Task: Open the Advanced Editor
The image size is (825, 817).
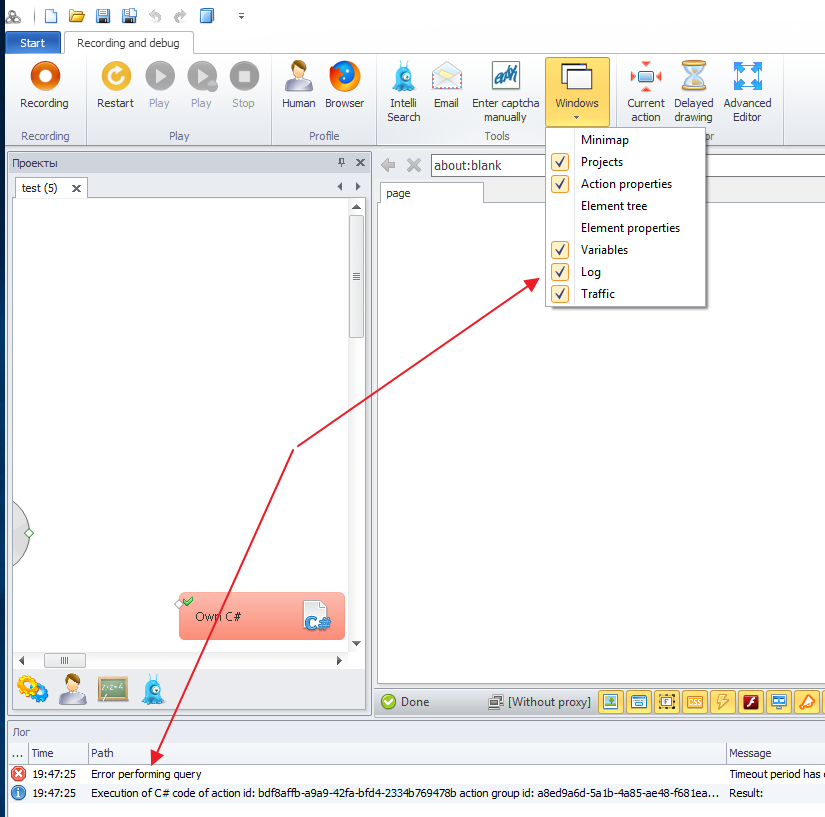Action: pyautogui.click(x=747, y=92)
